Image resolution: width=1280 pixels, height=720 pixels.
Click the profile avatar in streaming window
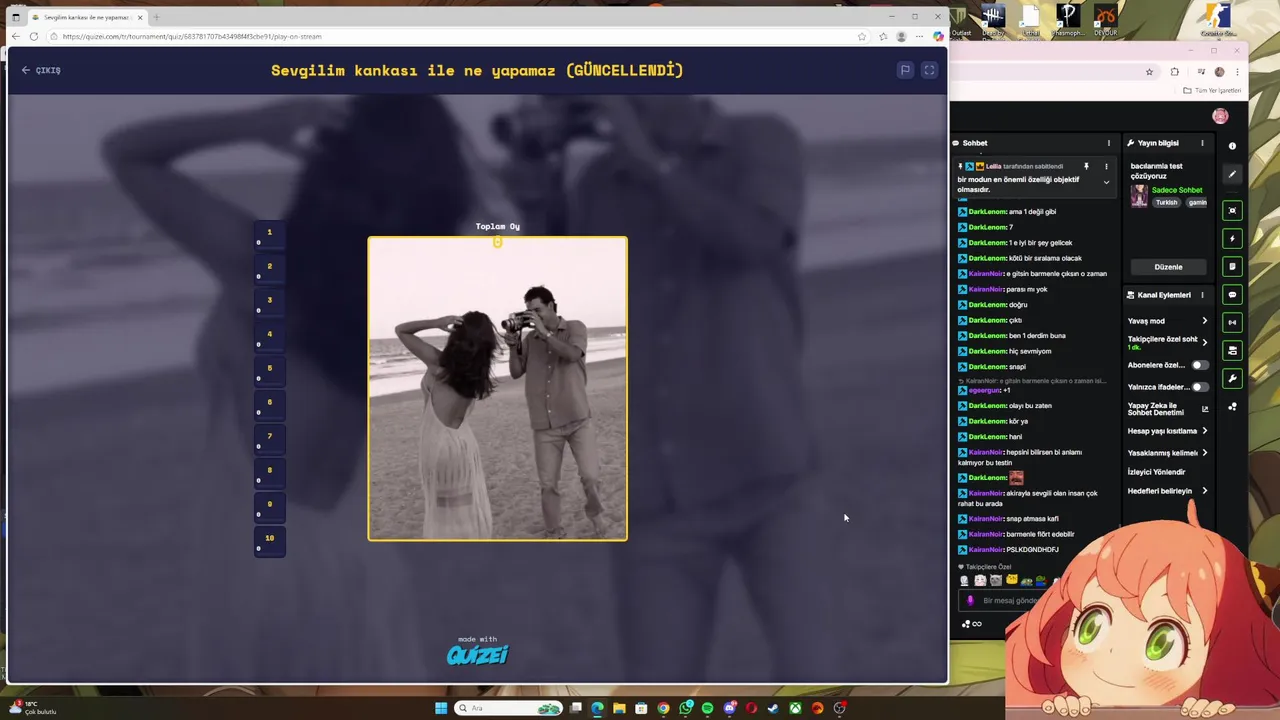[x=1220, y=116]
